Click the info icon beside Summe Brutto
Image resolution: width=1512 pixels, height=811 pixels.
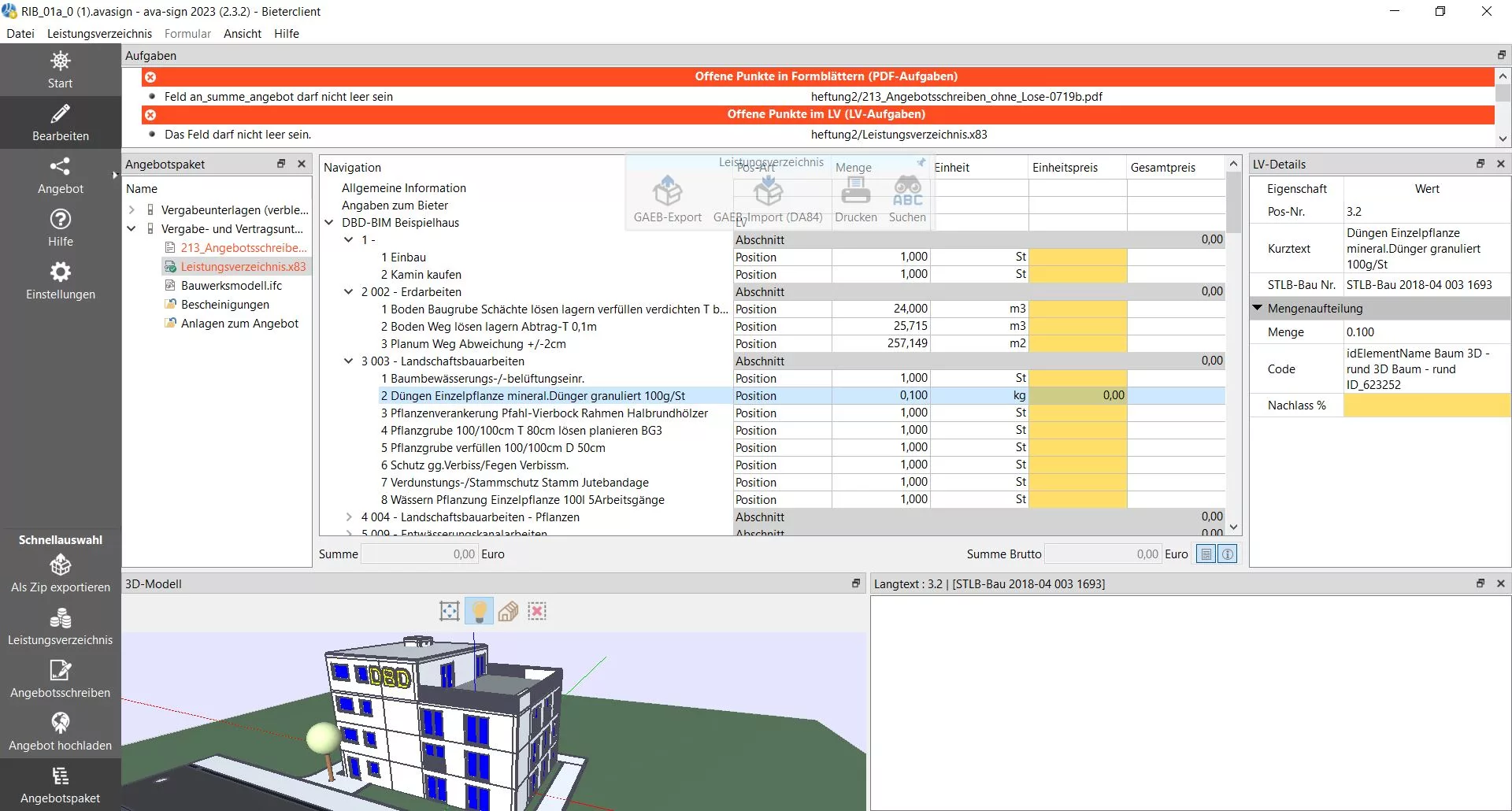pos(1228,554)
